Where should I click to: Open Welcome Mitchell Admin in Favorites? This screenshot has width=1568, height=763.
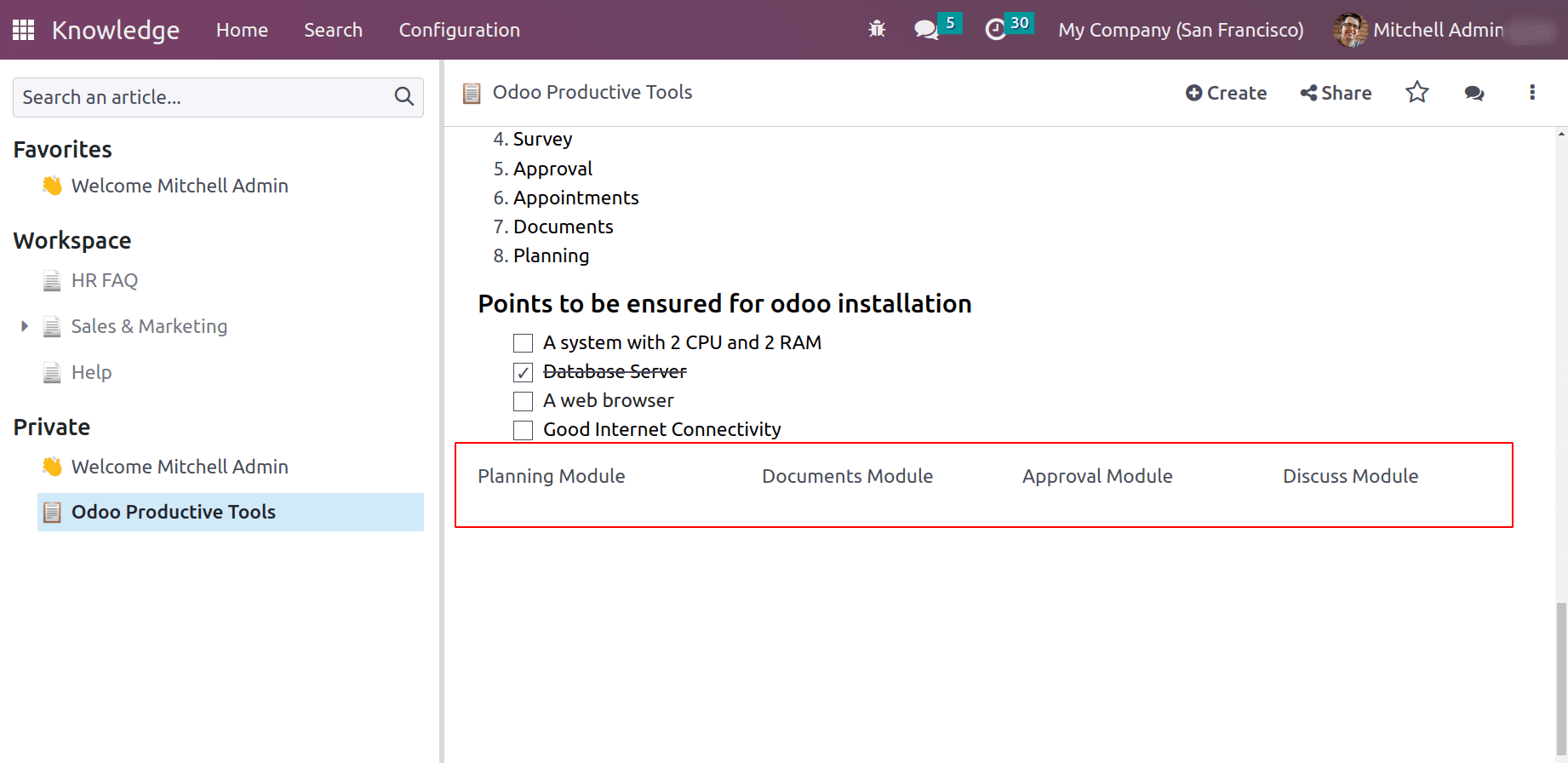tap(180, 186)
